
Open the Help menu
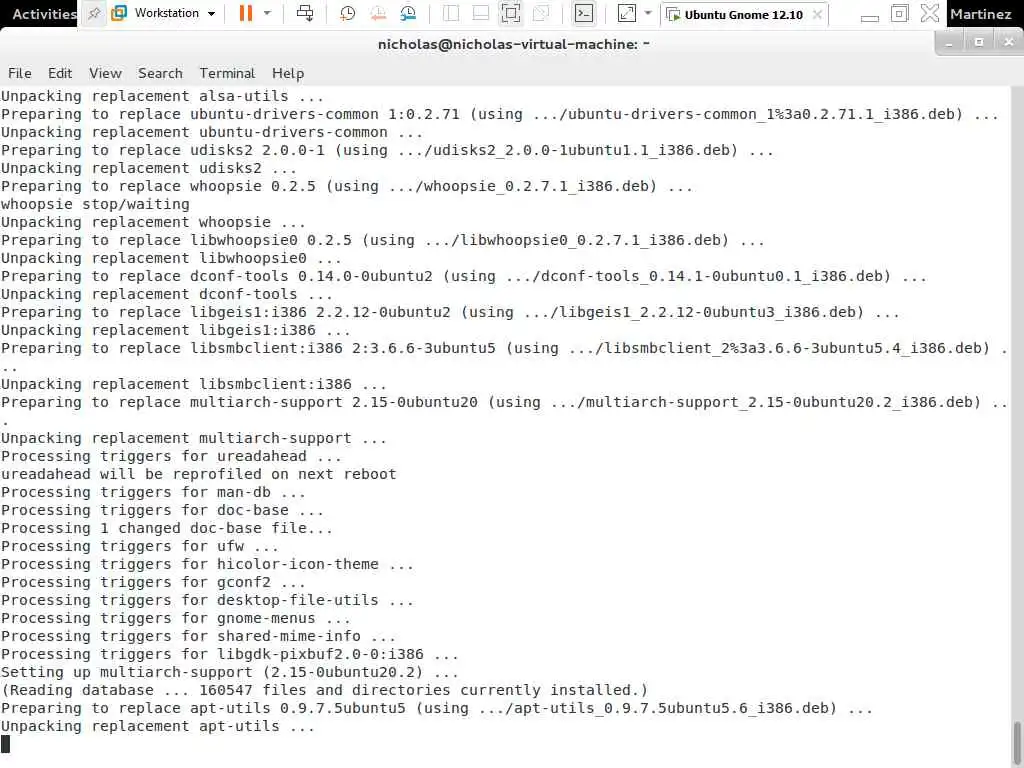[288, 73]
